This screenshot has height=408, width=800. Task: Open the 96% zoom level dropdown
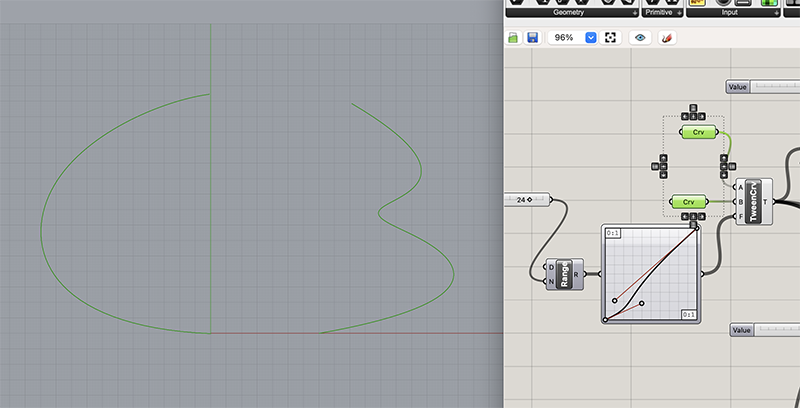click(590, 37)
